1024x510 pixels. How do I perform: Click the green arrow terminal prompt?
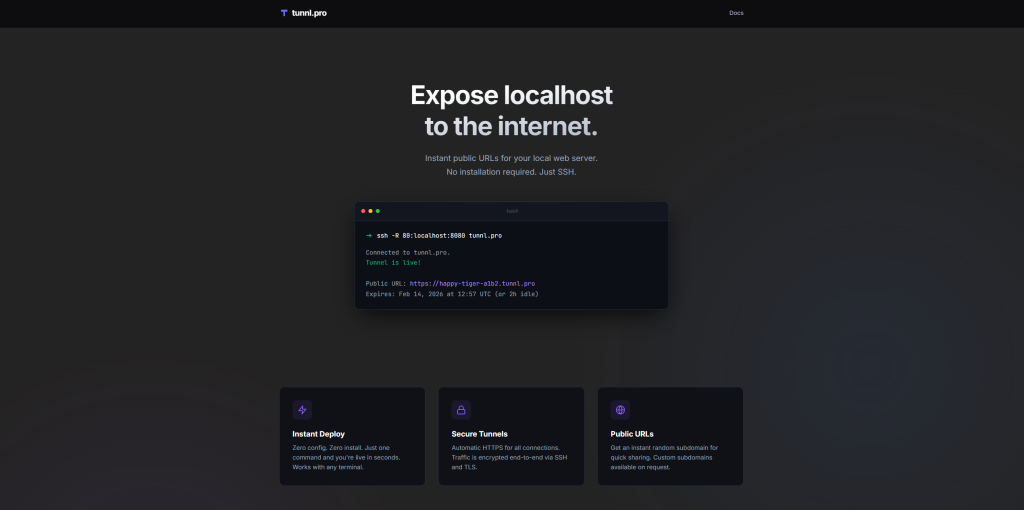(368, 235)
